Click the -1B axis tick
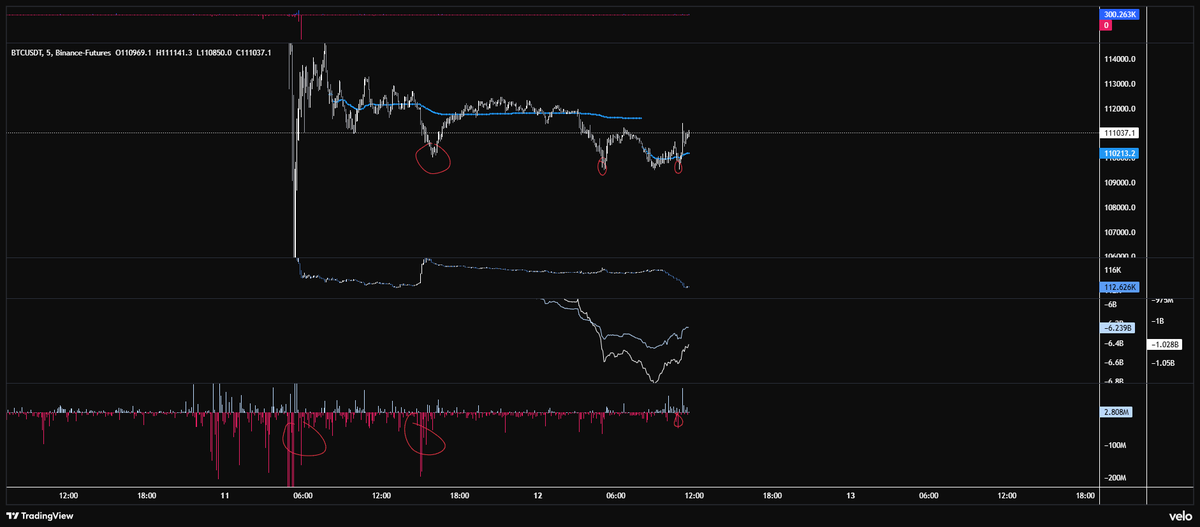The image size is (1200, 527). (1158, 321)
